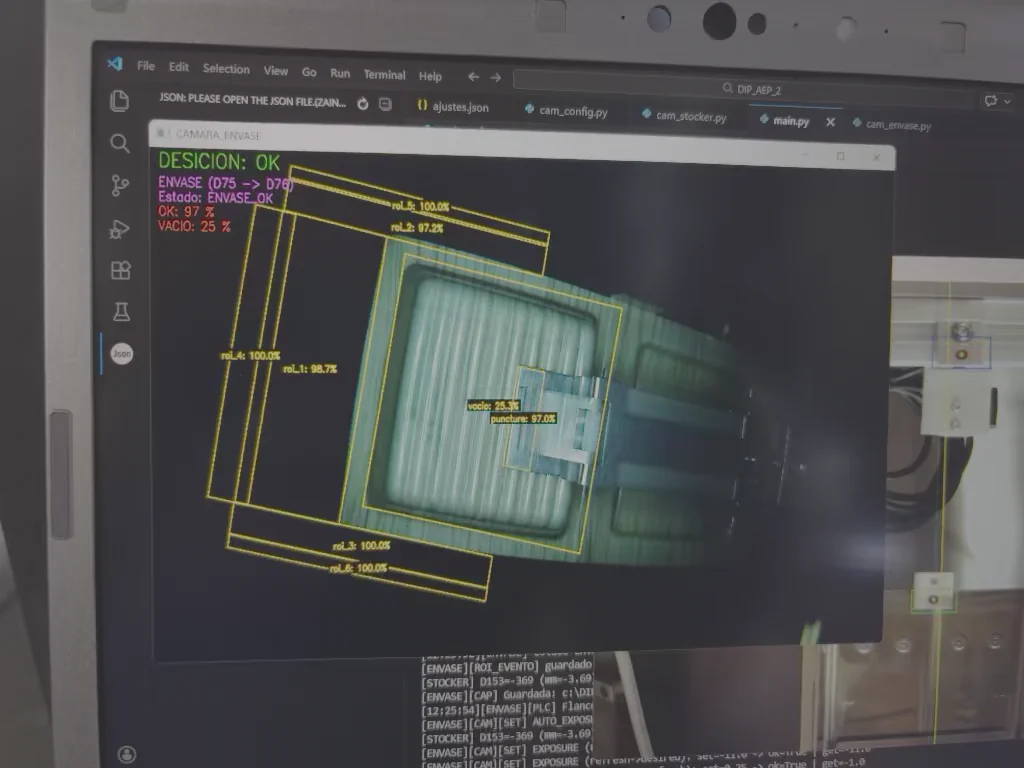Viewport: 1024px width, 768px height.
Task: Close the main.py tab
Action: (830, 122)
